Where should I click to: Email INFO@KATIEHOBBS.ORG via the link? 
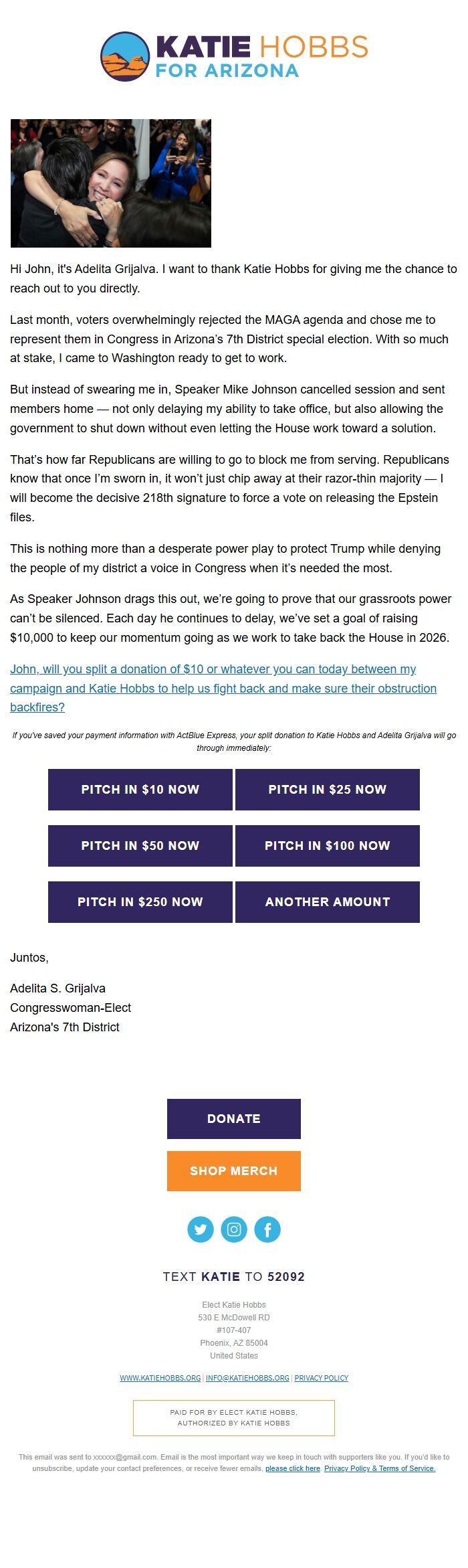247,1378
